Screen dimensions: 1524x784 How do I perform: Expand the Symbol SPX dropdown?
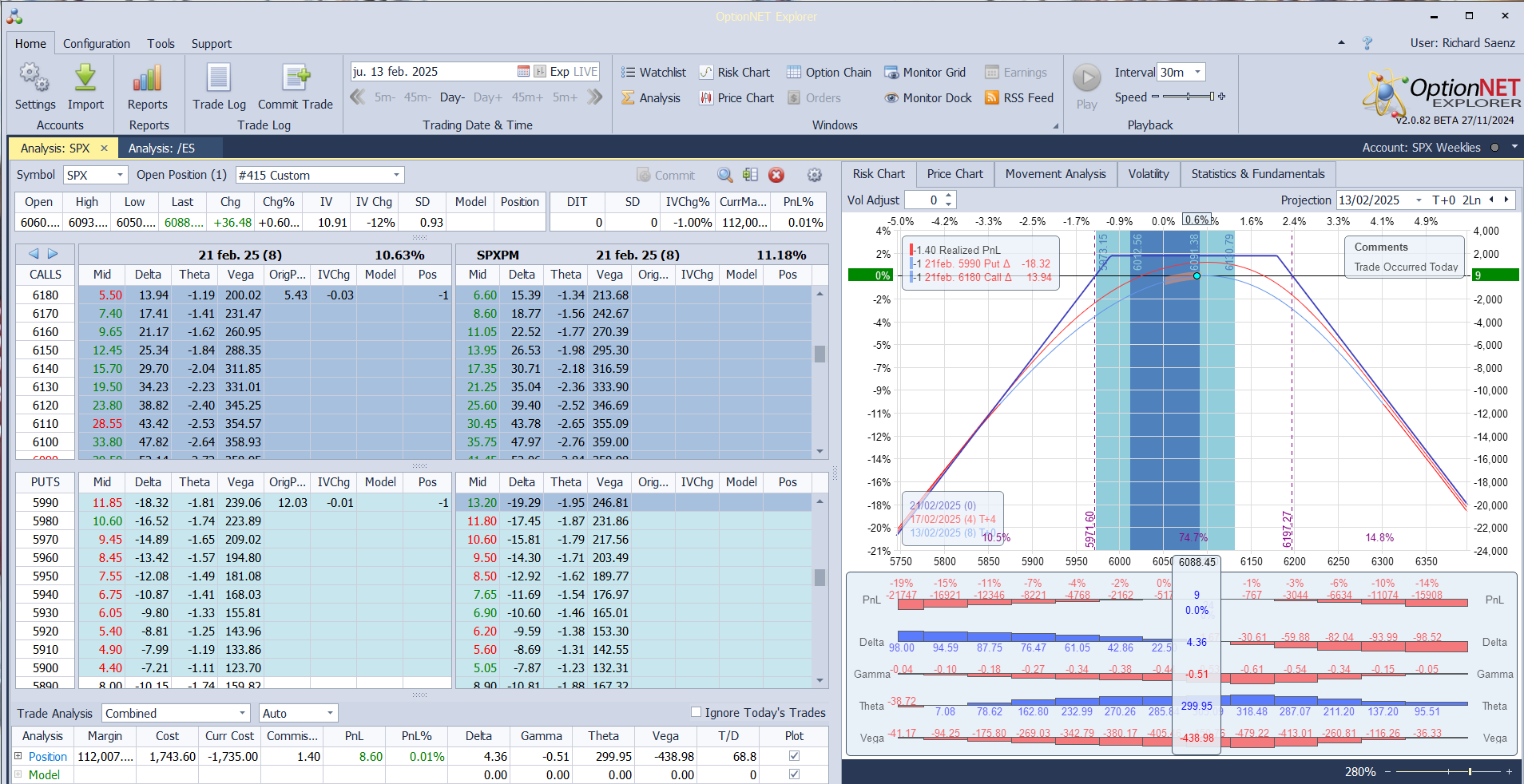click(120, 176)
